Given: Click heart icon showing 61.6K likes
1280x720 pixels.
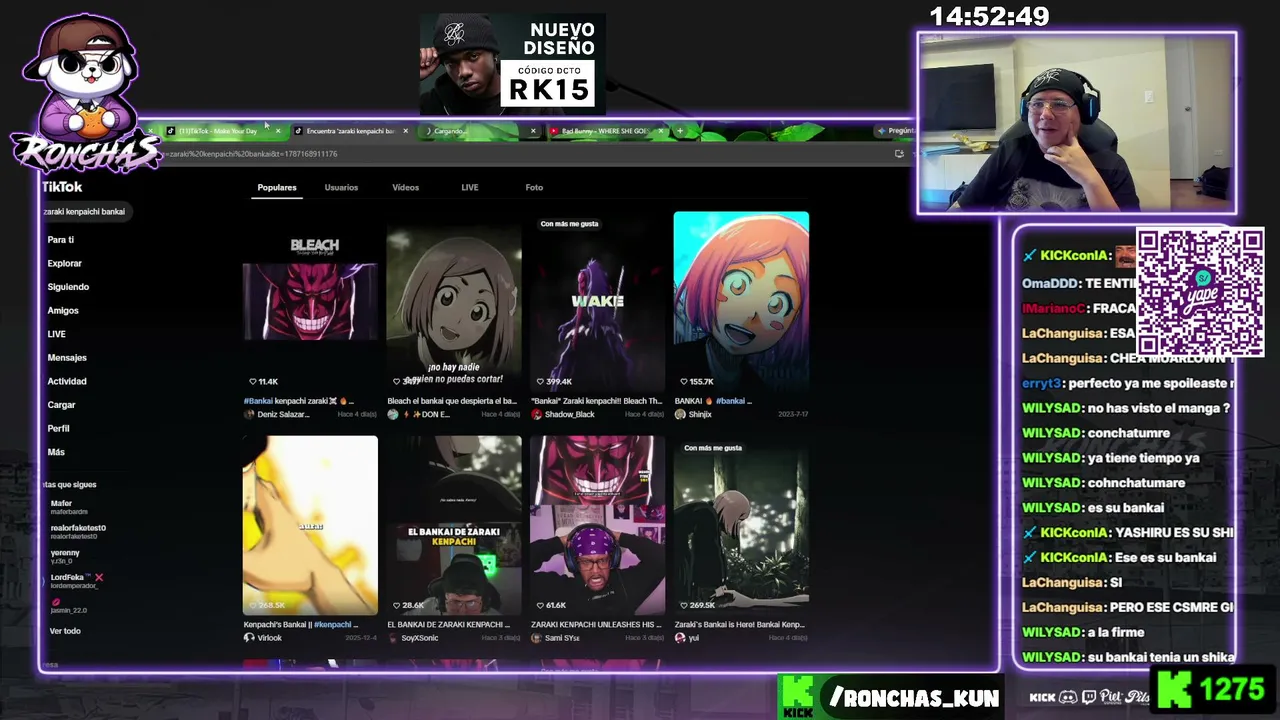Looking at the screenshot, I should pos(540,605).
